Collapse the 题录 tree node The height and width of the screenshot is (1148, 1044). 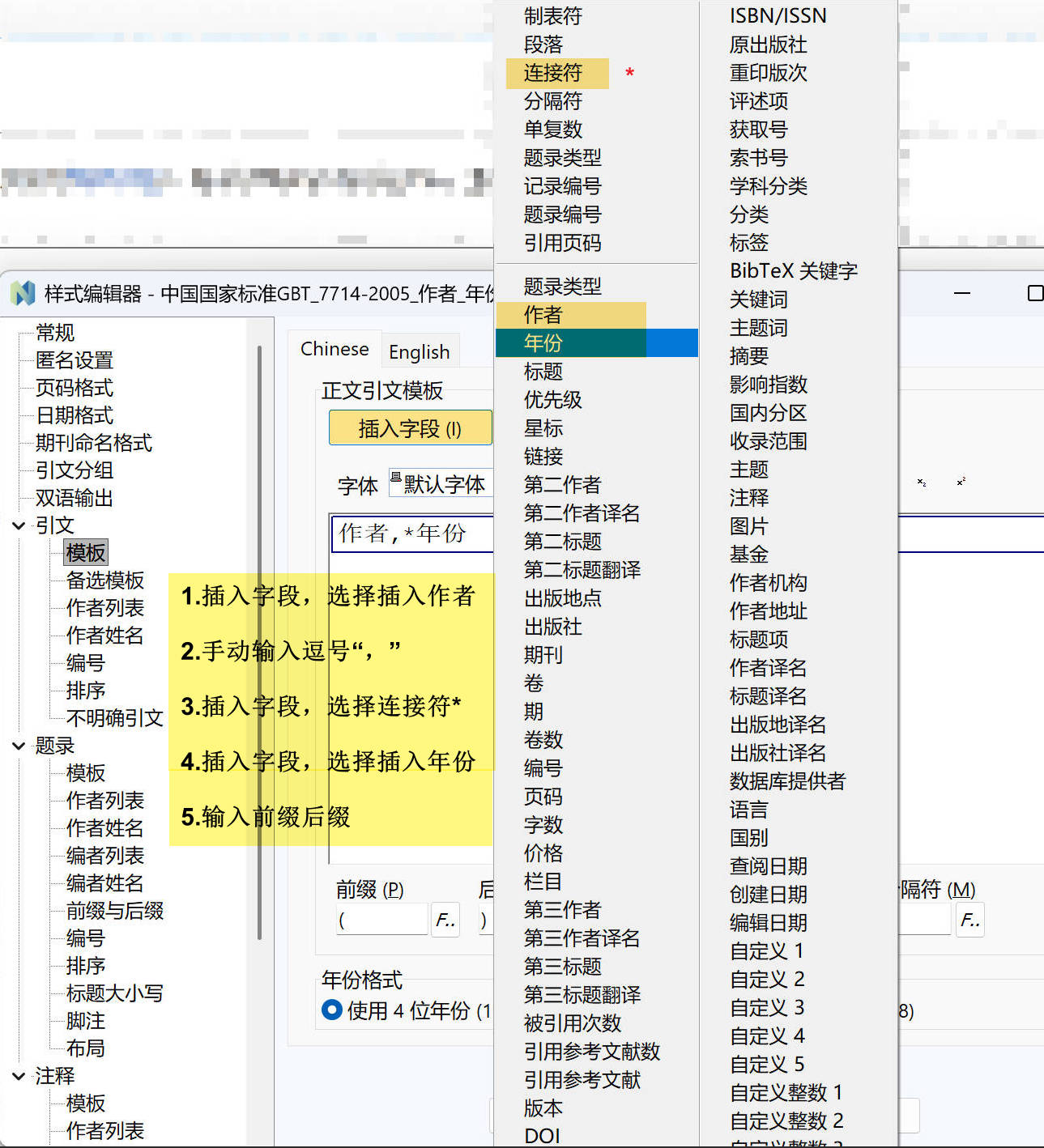point(19,746)
